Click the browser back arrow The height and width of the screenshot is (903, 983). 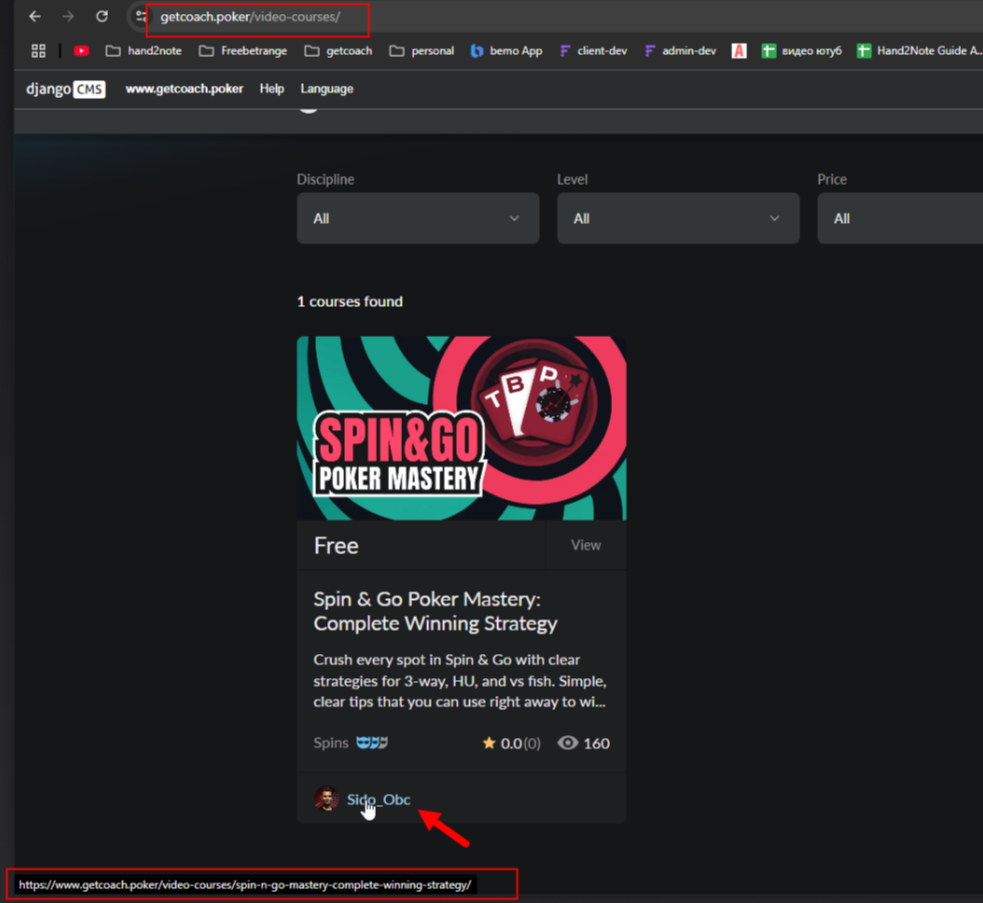click(35, 17)
